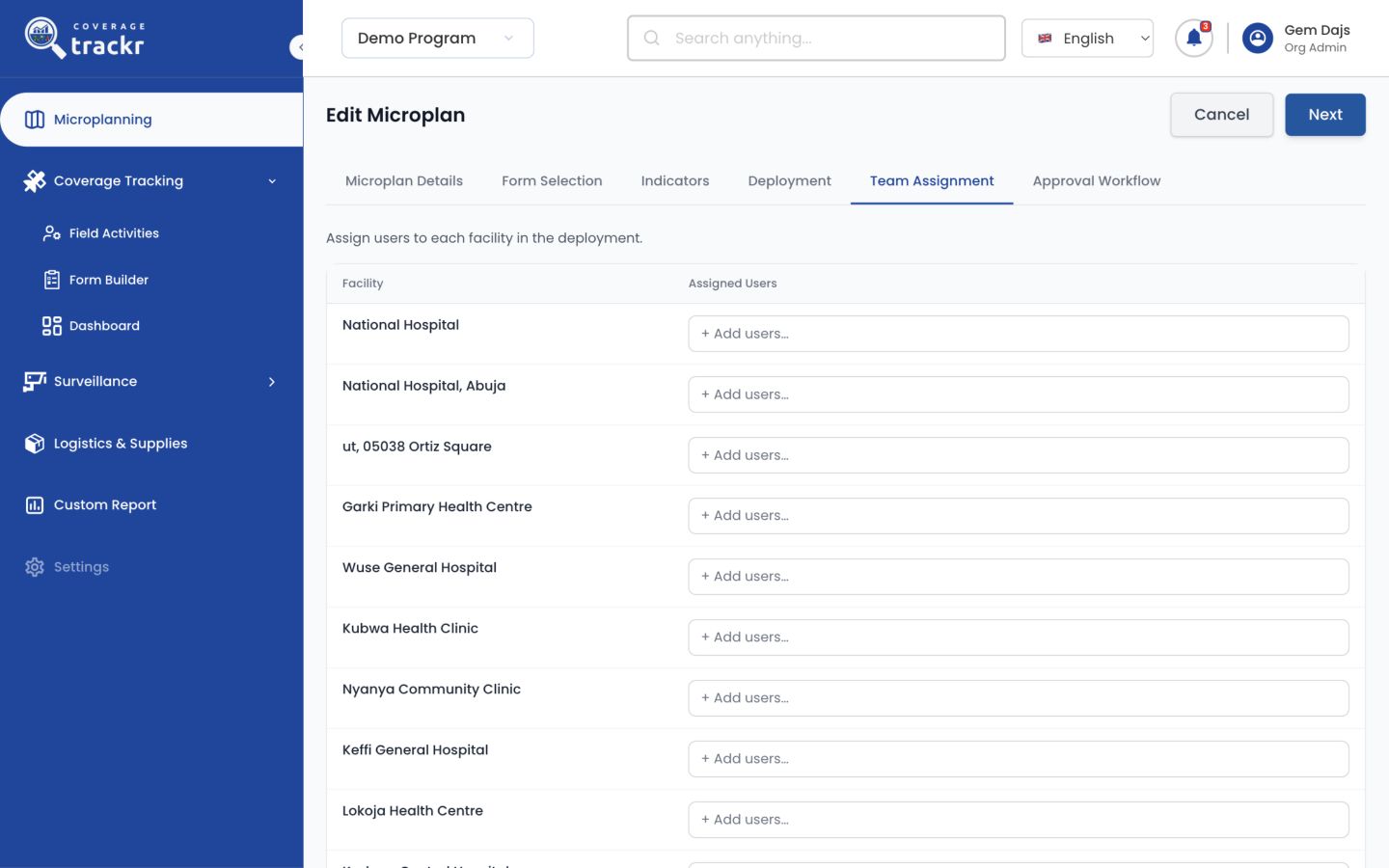Select the Keffi General Hospital name
This screenshot has width=1389, height=868.
415,750
